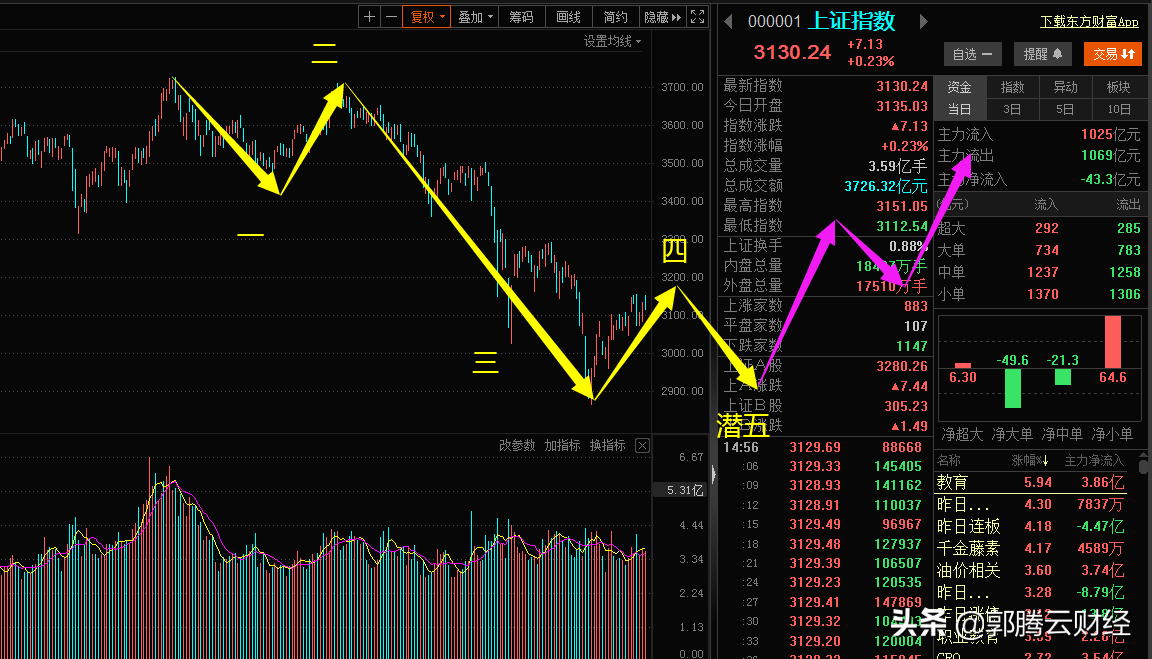Click 上证指数 title
The height and width of the screenshot is (659, 1152).
[x=852, y=21]
